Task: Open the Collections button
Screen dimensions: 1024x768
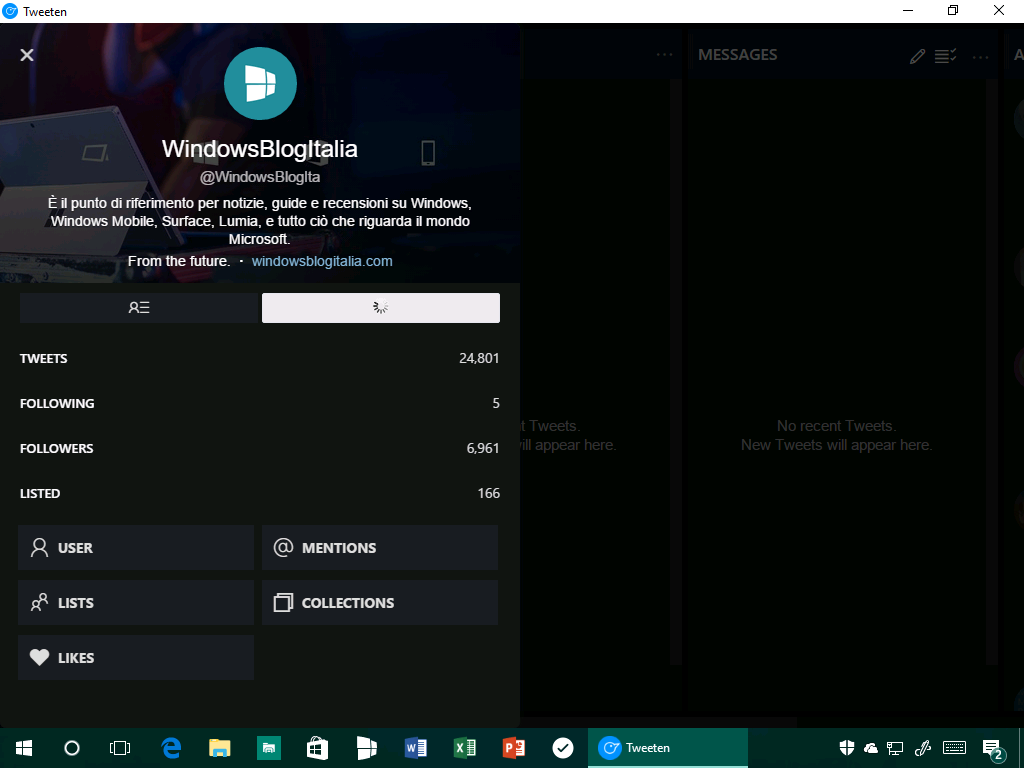Action: click(380, 603)
